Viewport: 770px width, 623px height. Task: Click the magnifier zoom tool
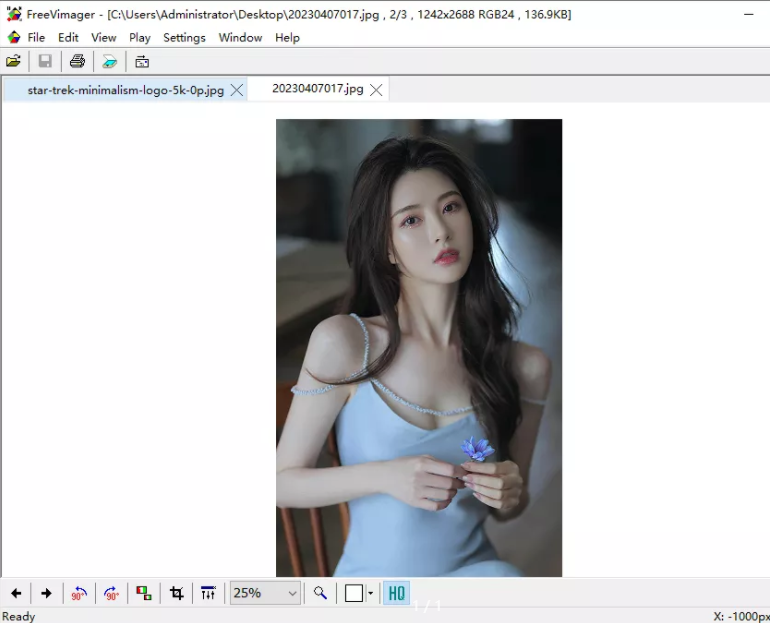320,593
